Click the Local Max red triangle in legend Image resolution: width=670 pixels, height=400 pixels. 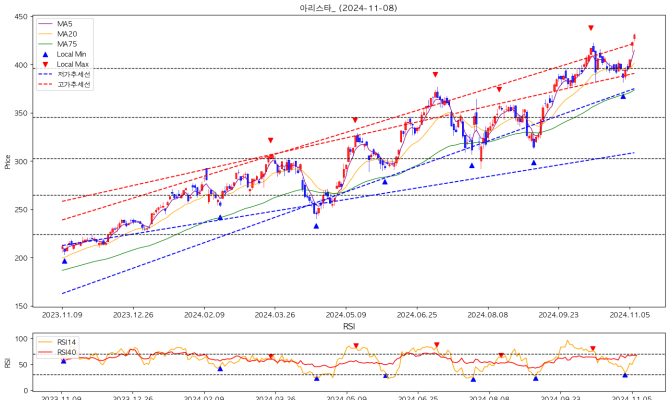tap(47, 64)
